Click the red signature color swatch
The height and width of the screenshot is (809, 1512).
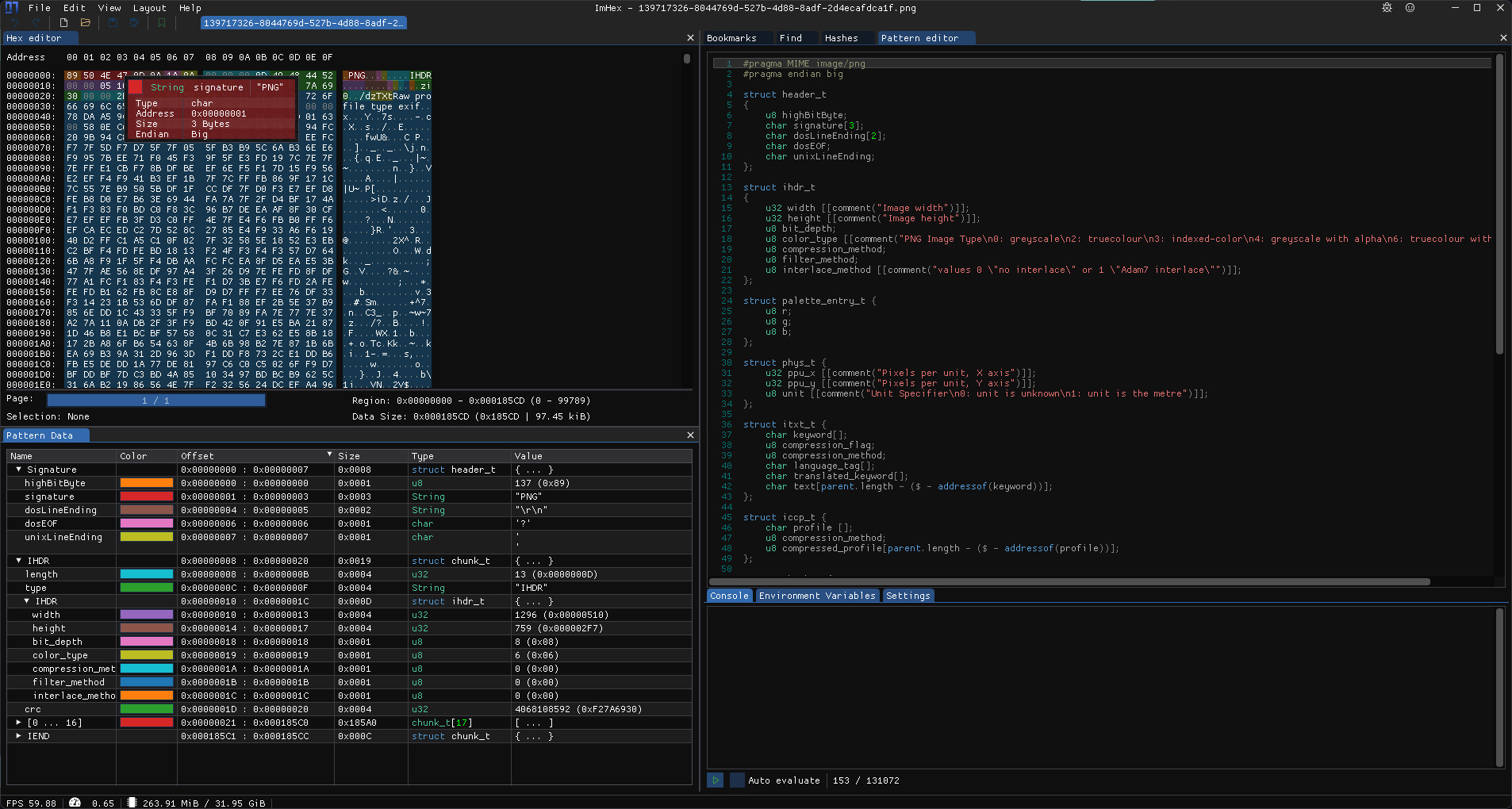[147, 497]
